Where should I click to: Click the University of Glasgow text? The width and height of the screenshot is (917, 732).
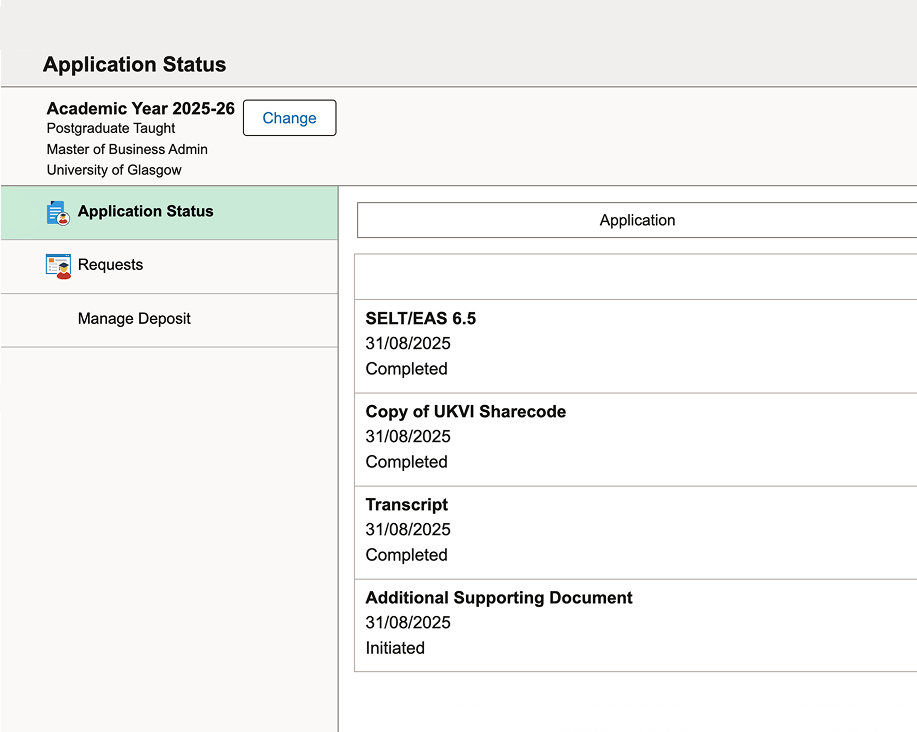(x=114, y=170)
